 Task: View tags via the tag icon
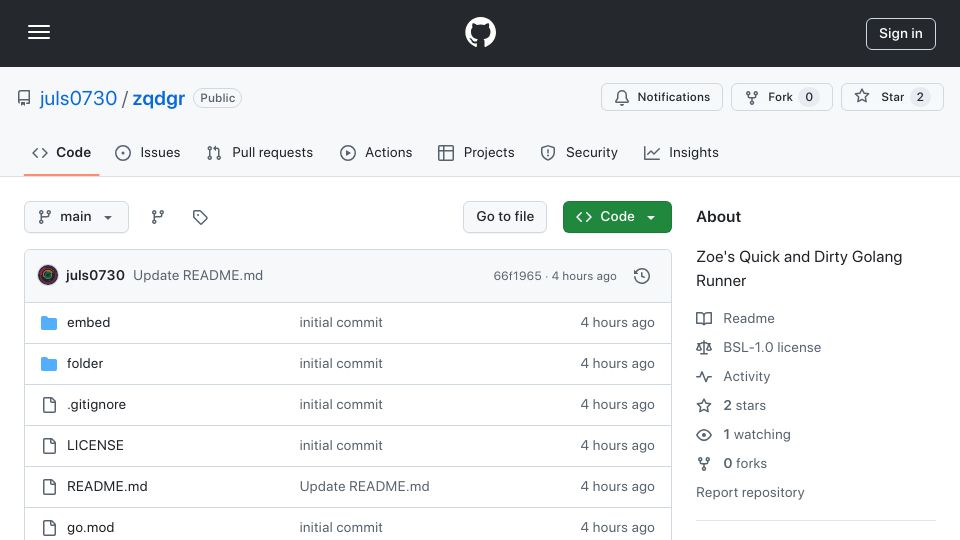coord(200,217)
